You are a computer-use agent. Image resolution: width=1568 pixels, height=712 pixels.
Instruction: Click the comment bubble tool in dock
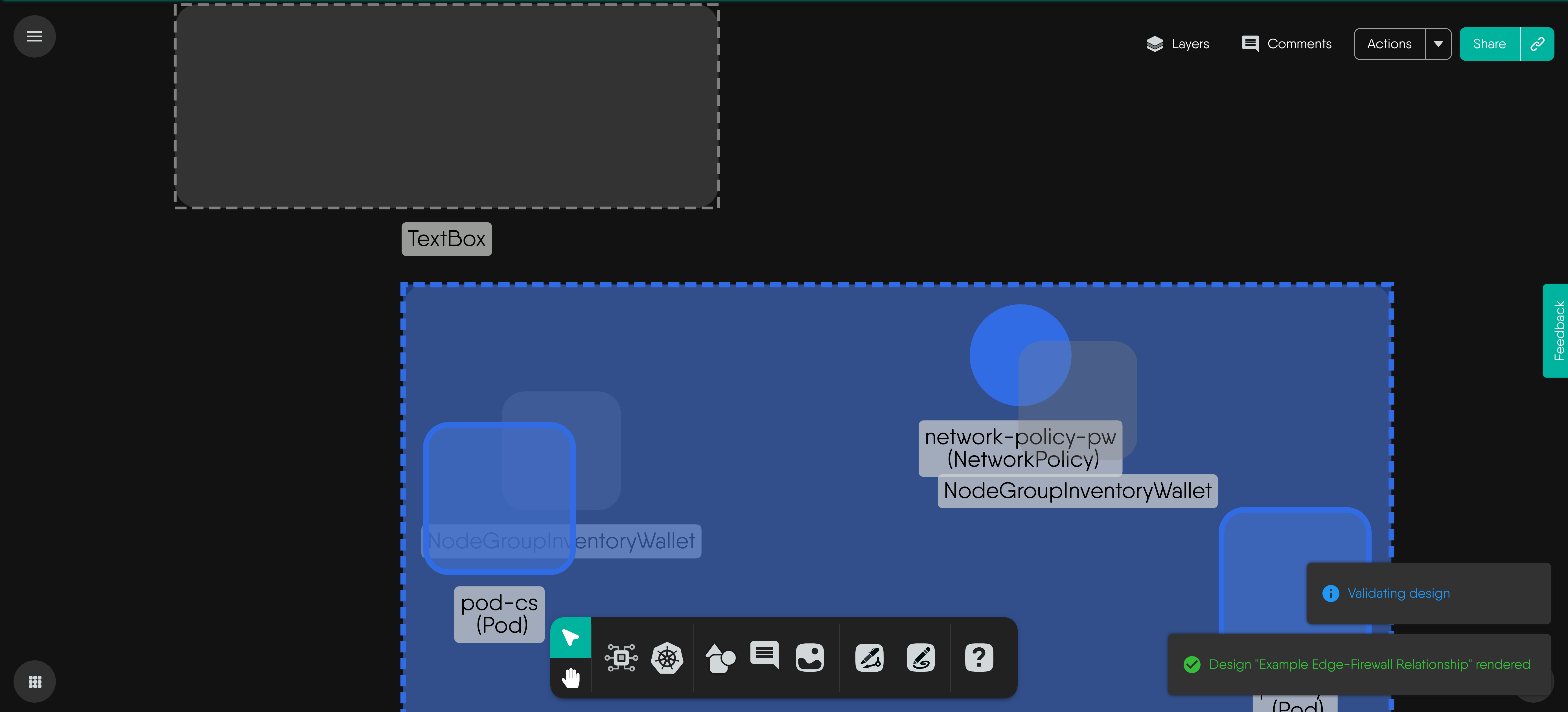[x=764, y=655]
